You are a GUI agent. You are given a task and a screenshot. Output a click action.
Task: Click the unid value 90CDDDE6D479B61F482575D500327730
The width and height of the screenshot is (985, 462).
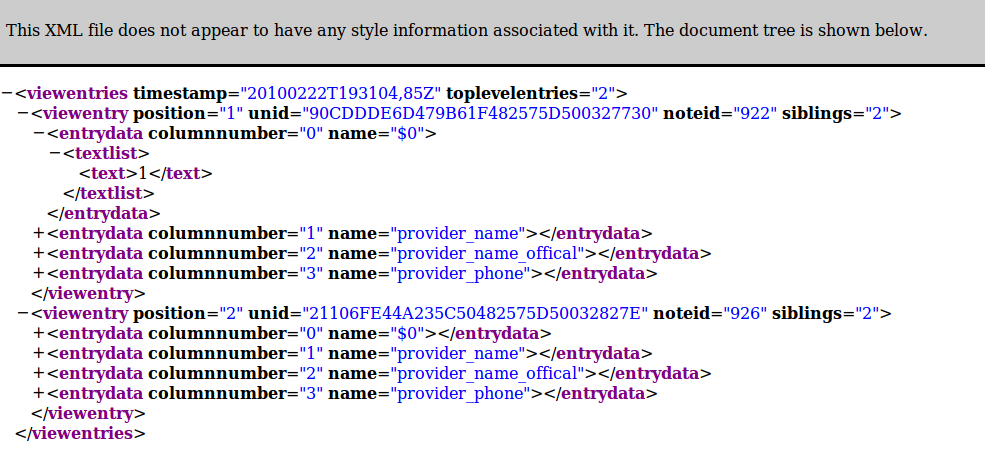(481, 114)
